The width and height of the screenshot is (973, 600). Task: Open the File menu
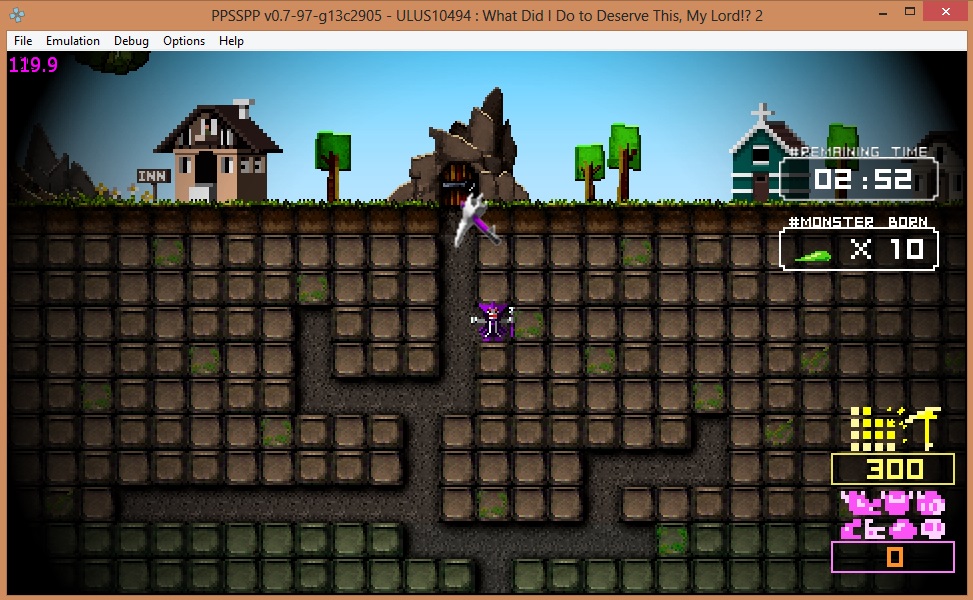coord(23,41)
